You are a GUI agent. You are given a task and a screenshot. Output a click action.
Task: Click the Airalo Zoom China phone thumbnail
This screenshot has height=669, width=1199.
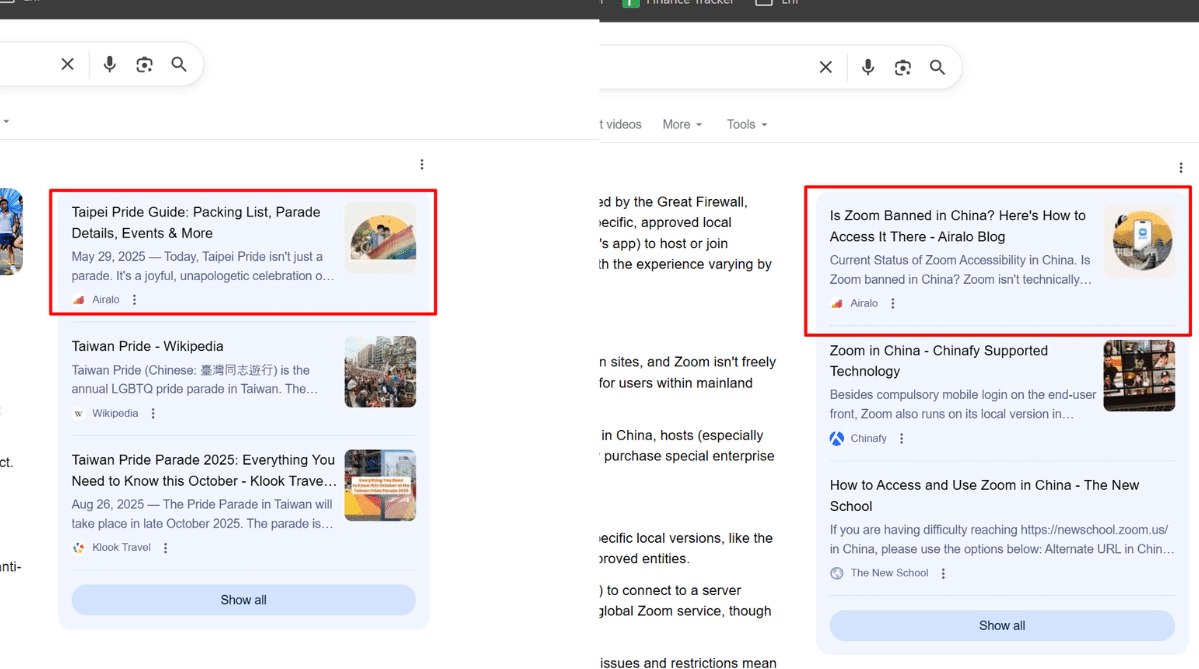(x=1139, y=242)
